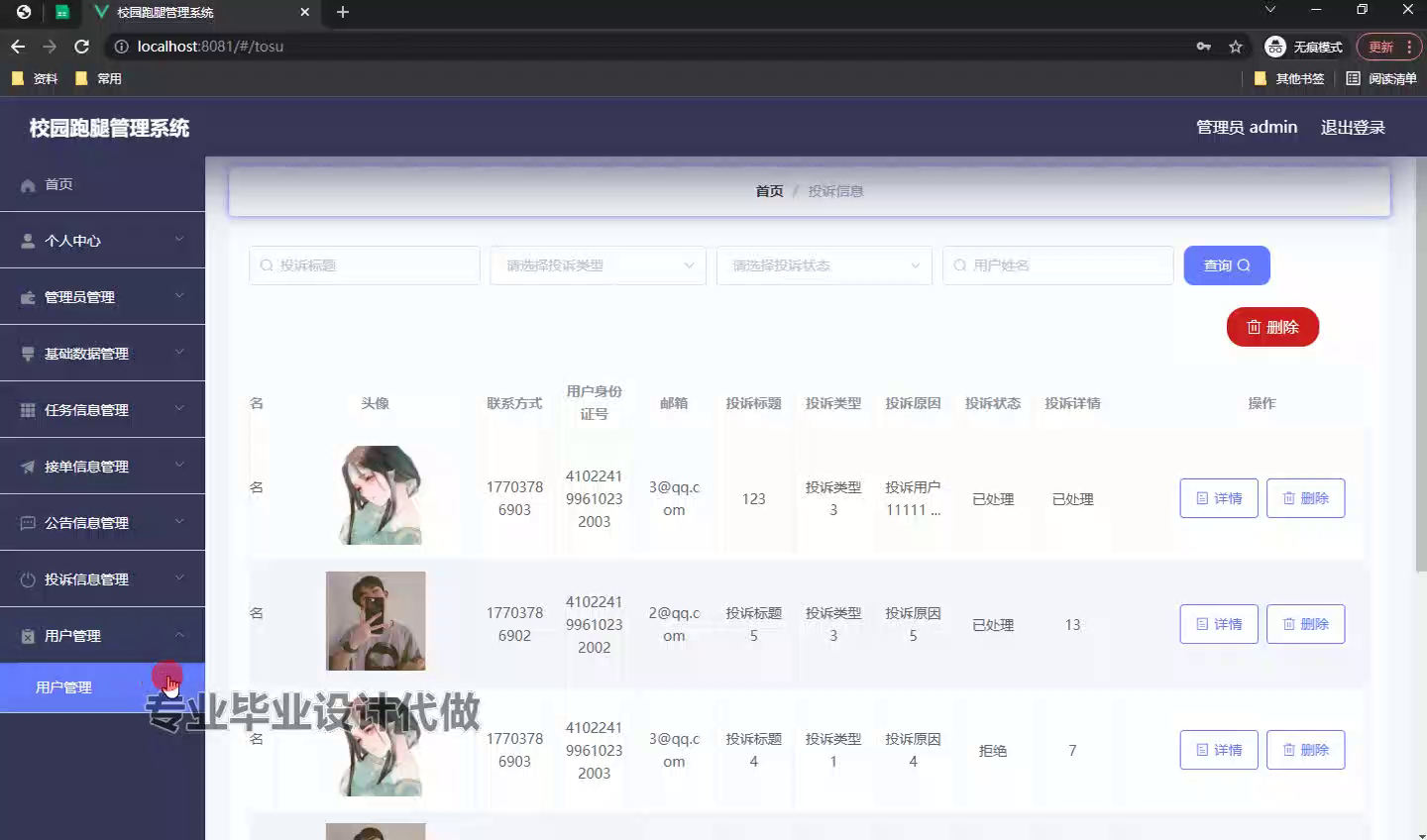The height and width of the screenshot is (840, 1427).
Task: Expand the 个人中心 menu chevron
Action: (x=179, y=240)
